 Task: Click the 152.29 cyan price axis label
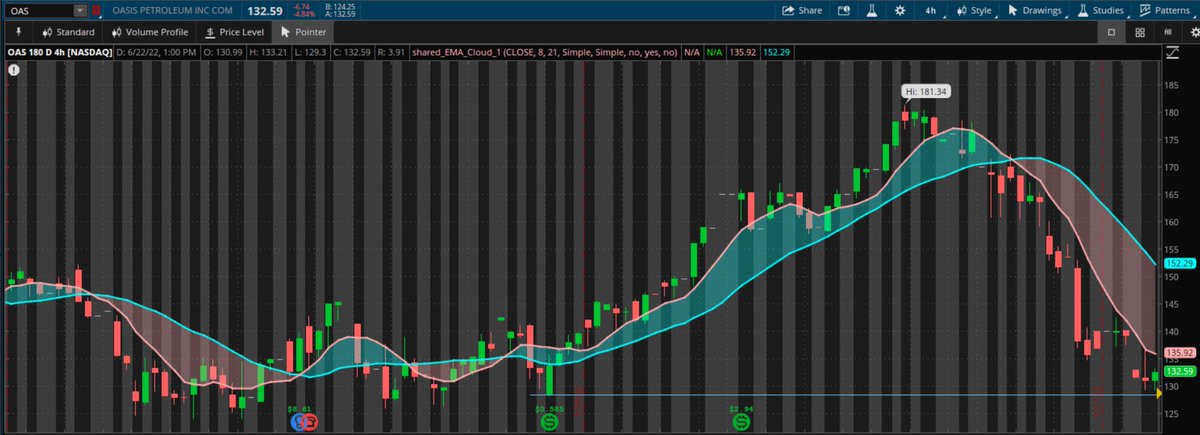[x=1181, y=263]
